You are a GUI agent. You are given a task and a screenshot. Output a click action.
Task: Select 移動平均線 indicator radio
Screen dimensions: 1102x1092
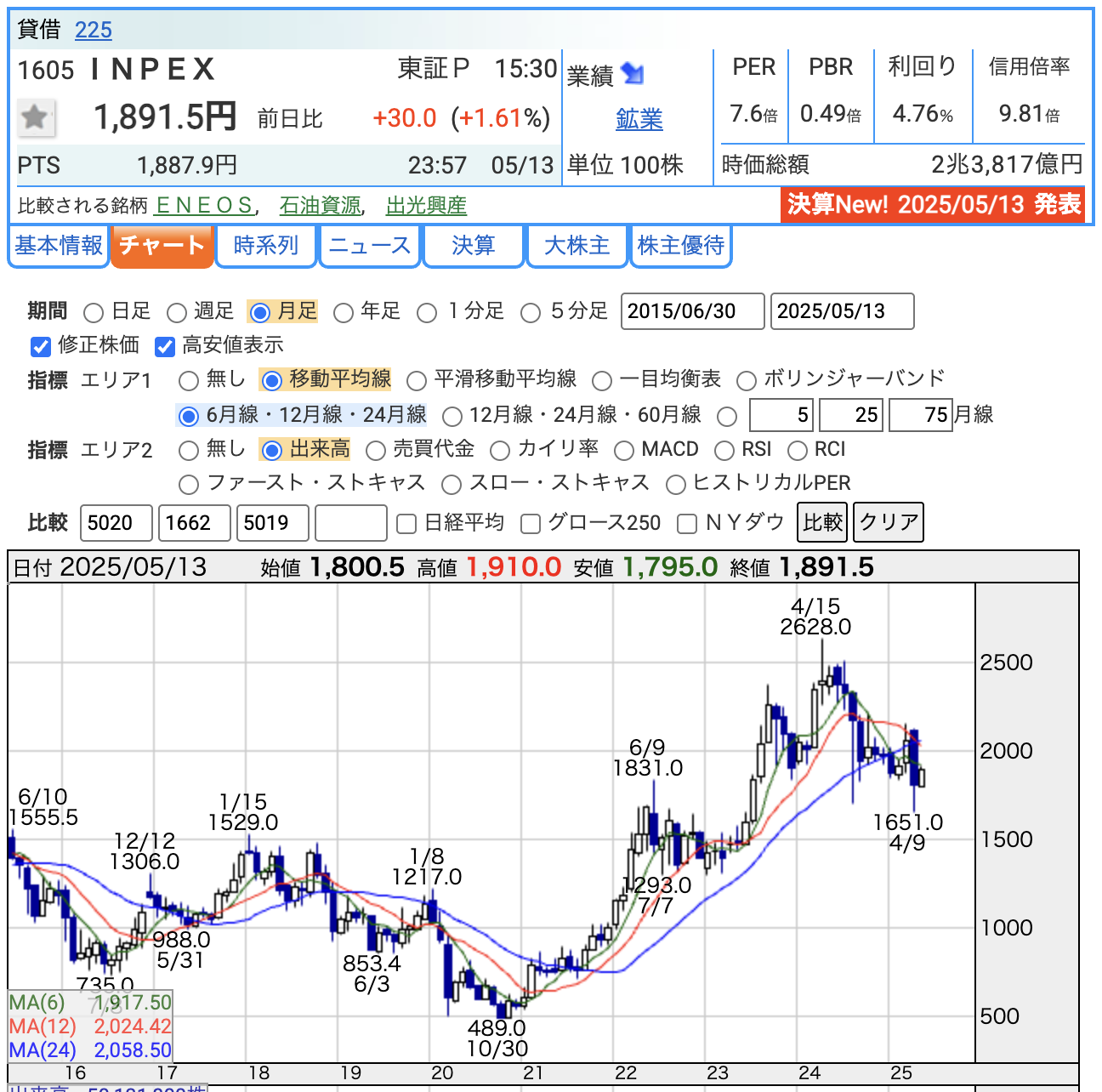(x=271, y=381)
